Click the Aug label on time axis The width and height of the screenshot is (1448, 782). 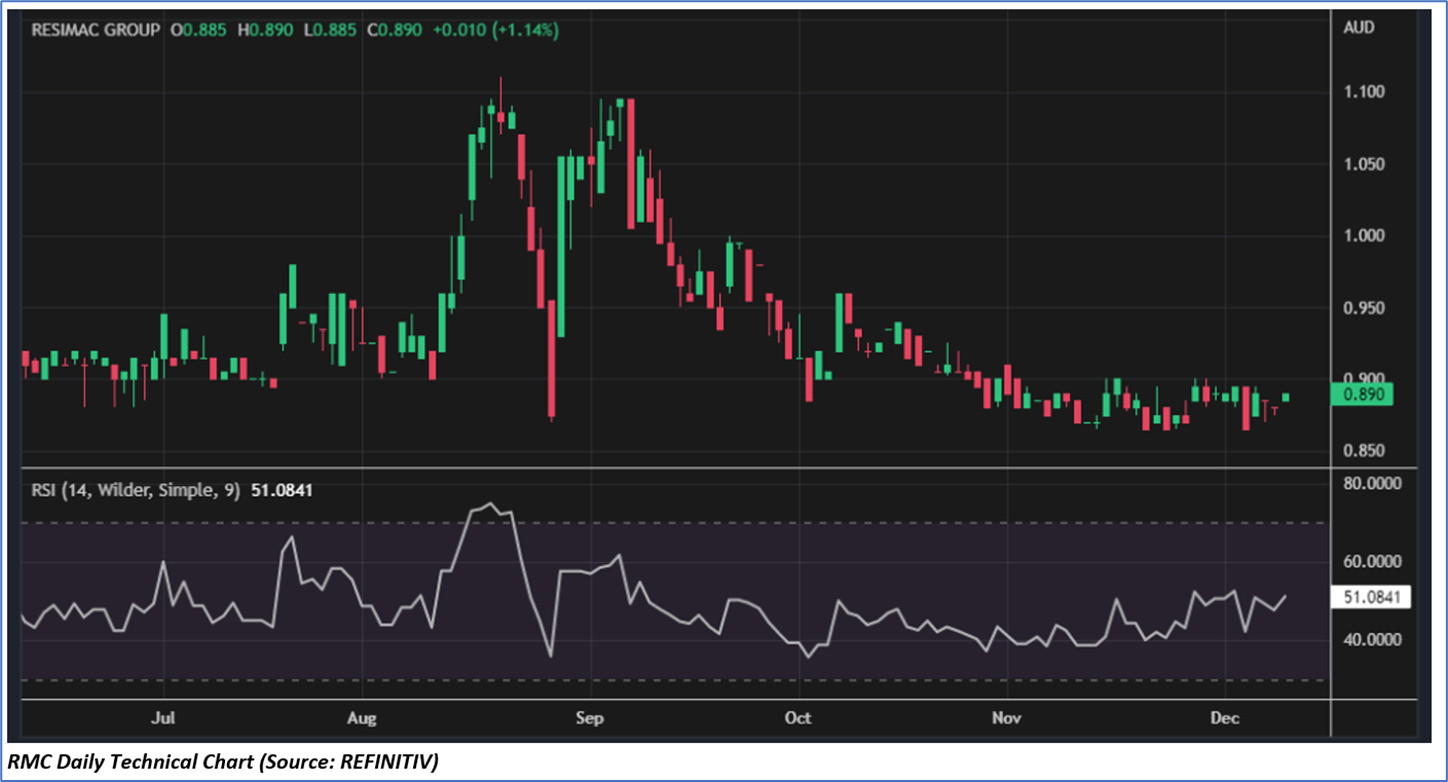click(363, 718)
